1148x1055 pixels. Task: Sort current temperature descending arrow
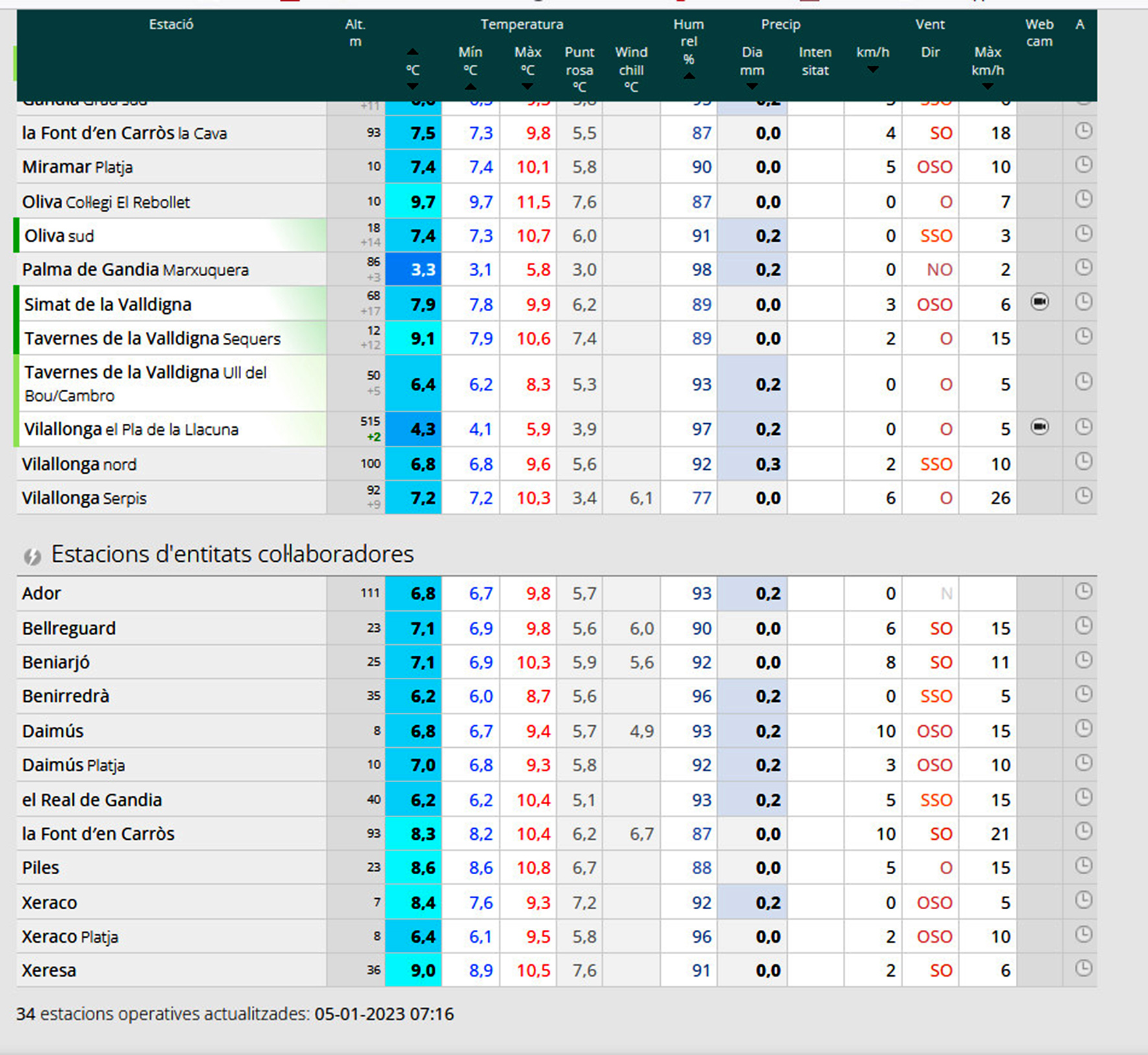413,86
